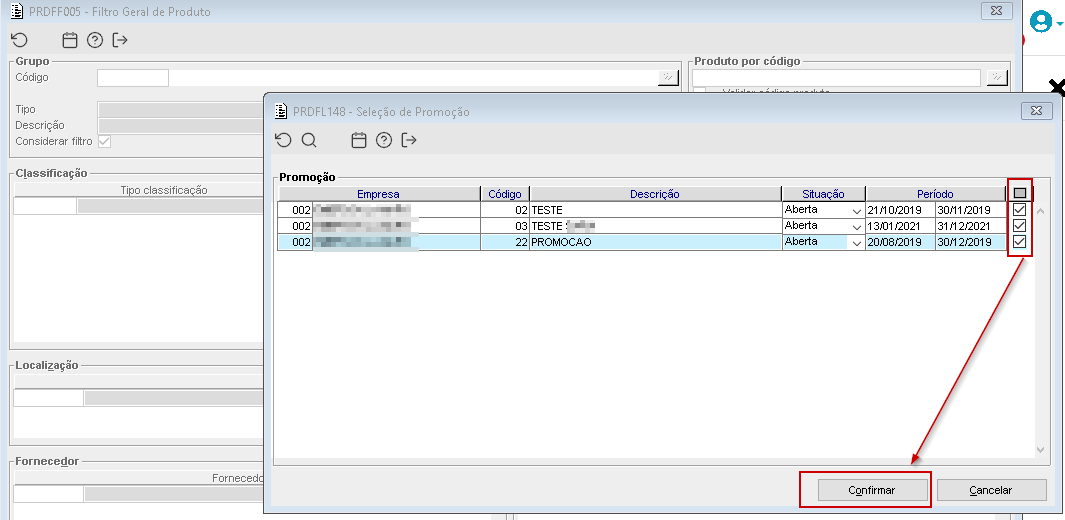Screen dimensions: 1065x520
Task: Select the TESTE description cell in code 02 row
Action: (x=655, y=210)
